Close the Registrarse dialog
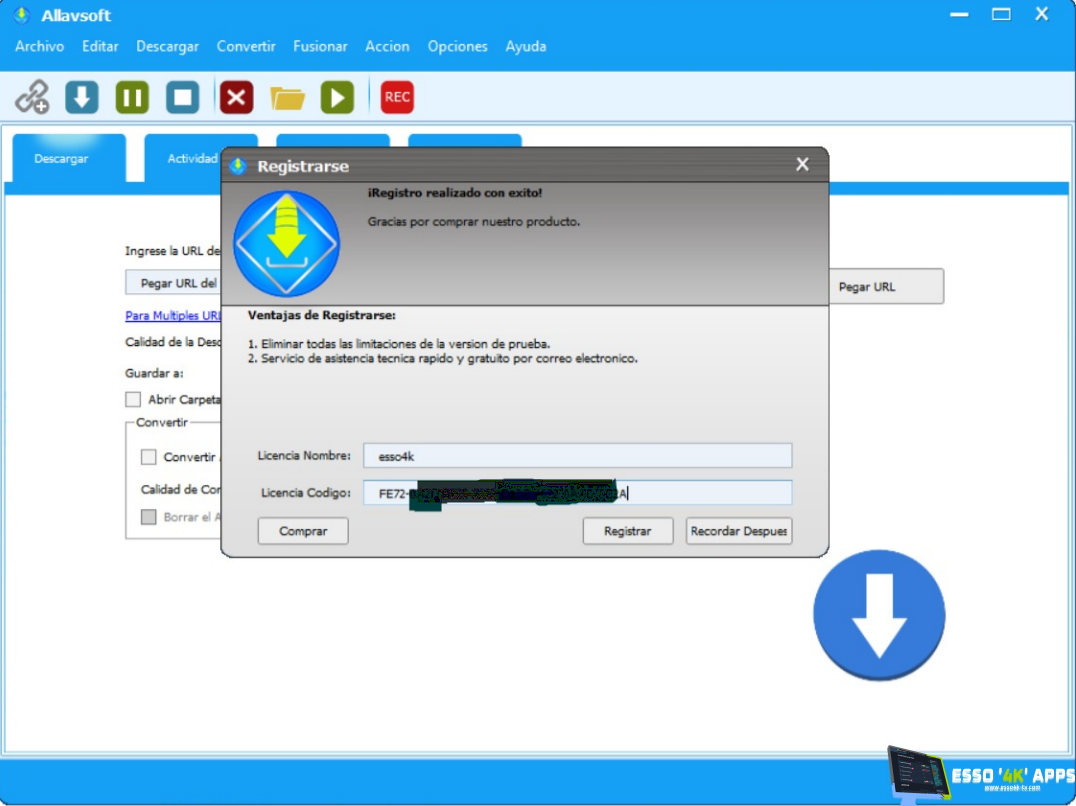The image size is (1076, 806). [802, 165]
